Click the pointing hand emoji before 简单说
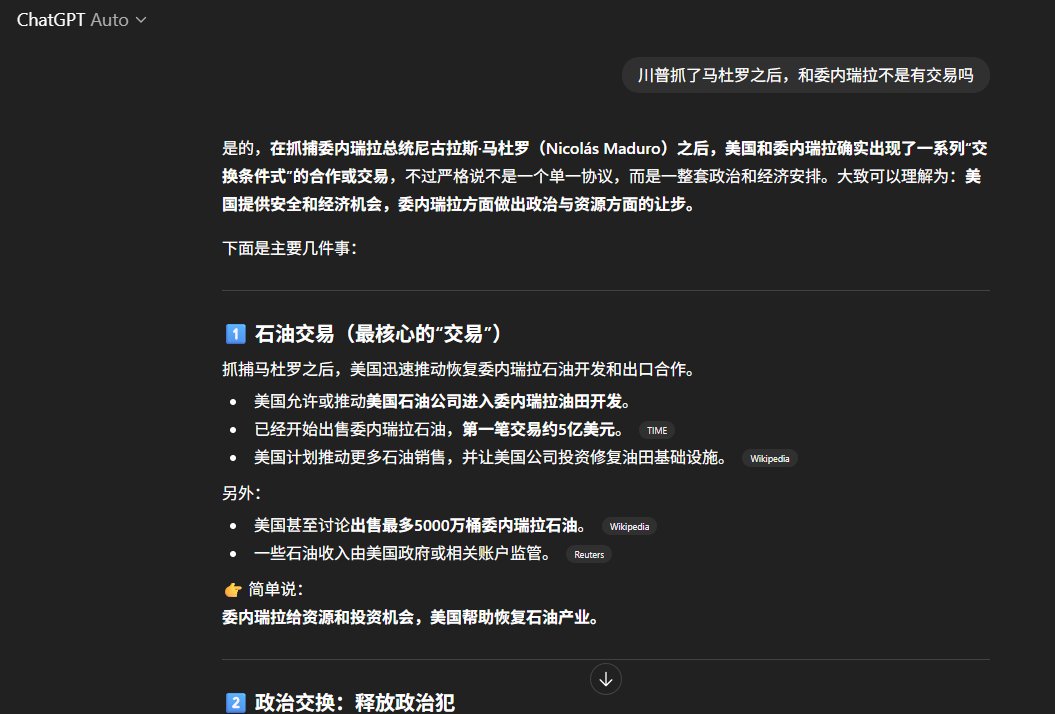The image size is (1055, 714). click(x=233, y=590)
